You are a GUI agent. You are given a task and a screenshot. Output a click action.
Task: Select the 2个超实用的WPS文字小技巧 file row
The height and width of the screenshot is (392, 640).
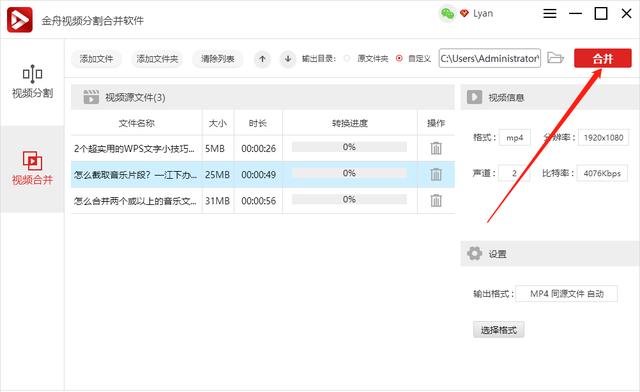(x=263, y=148)
